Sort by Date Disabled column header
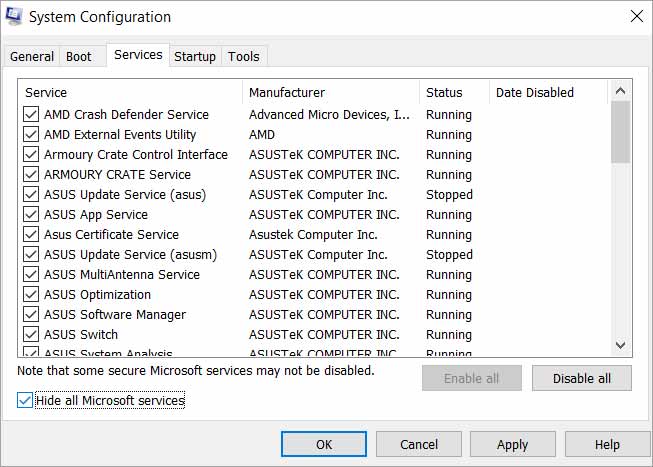This screenshot has width=653, height=467. 549,92
